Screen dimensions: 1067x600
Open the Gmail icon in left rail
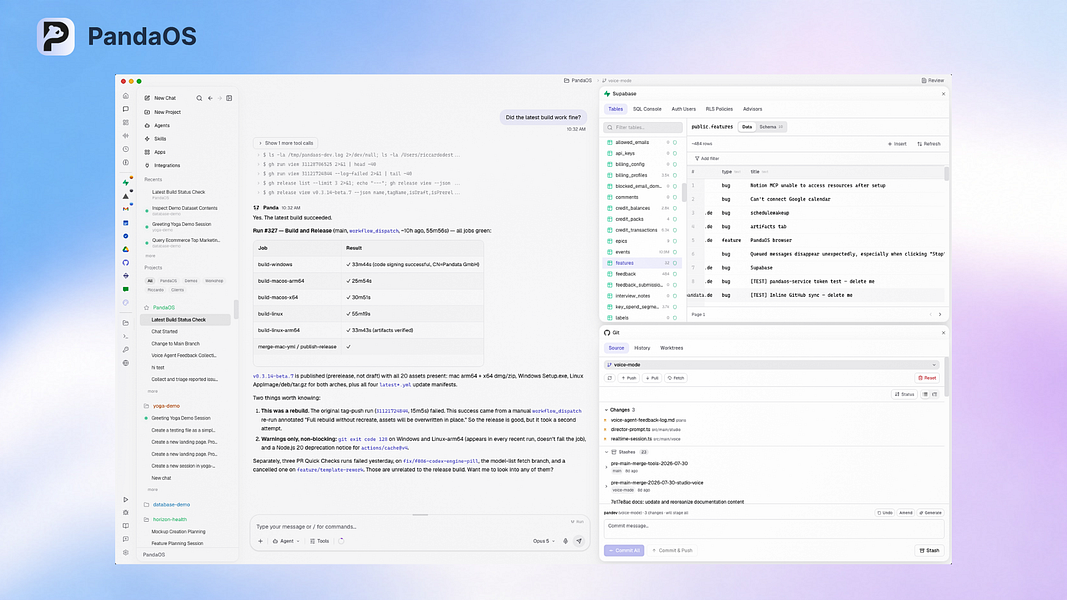125,209
